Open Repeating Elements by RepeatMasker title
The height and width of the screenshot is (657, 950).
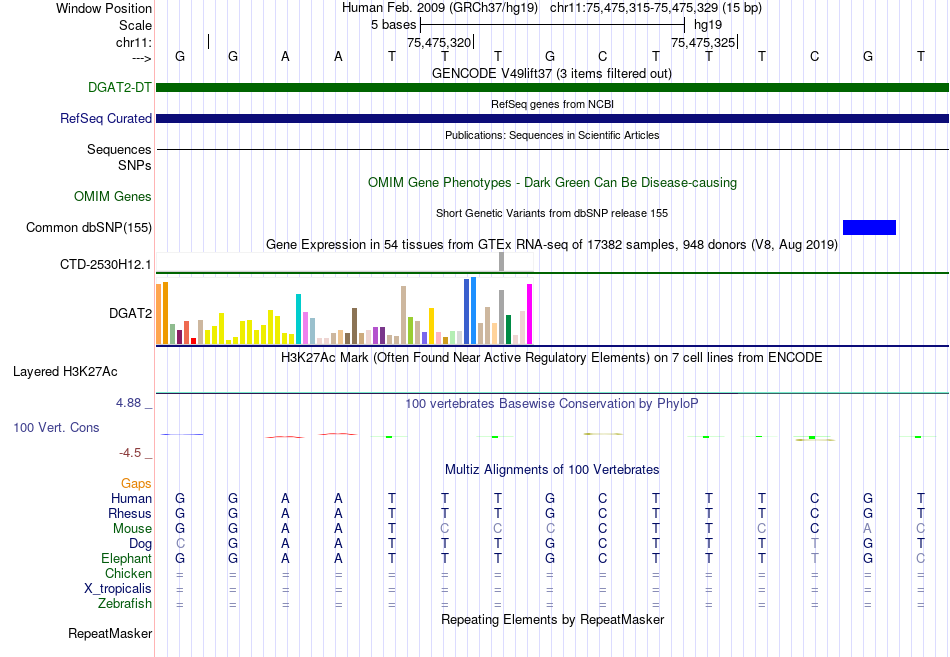553,619
